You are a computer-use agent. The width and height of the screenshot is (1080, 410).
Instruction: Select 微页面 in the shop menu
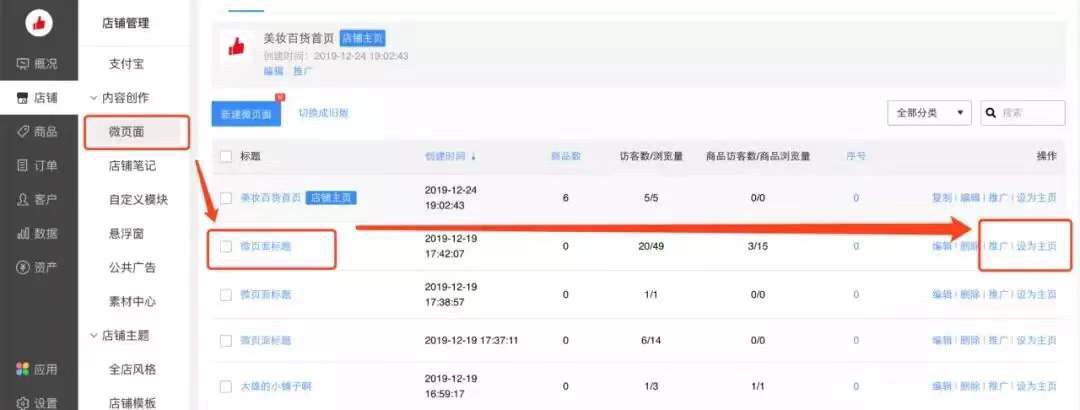(126, 131)
